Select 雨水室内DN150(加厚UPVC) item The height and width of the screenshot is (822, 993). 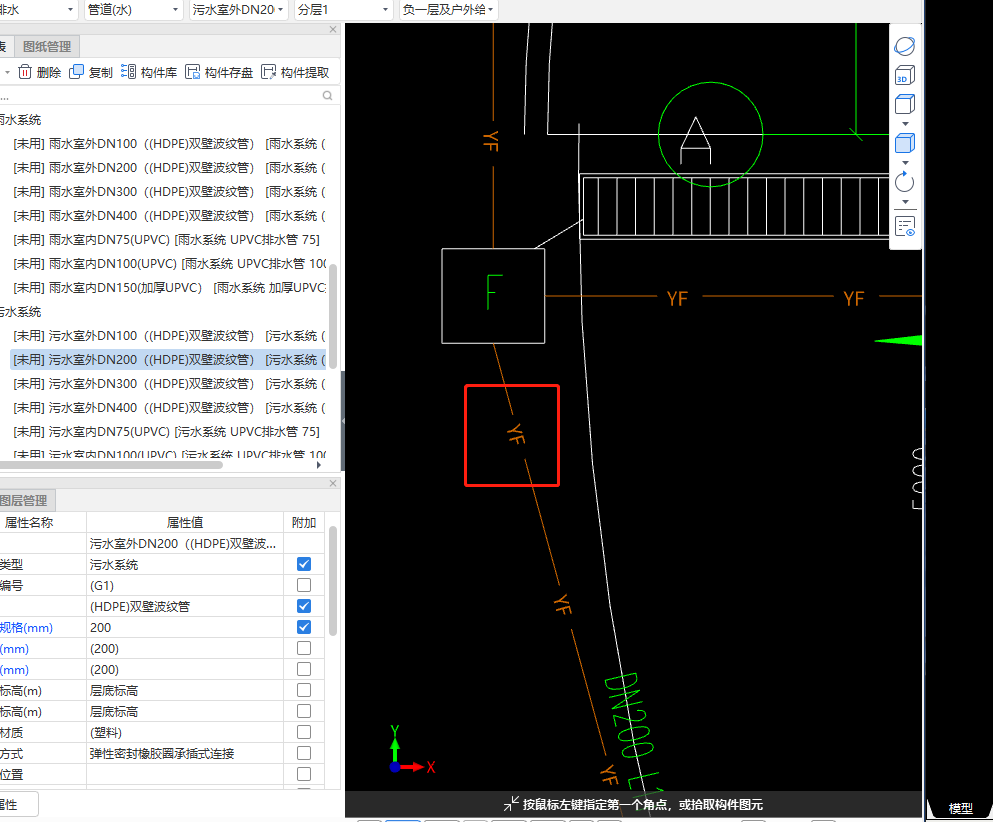[x=169, y=288]
